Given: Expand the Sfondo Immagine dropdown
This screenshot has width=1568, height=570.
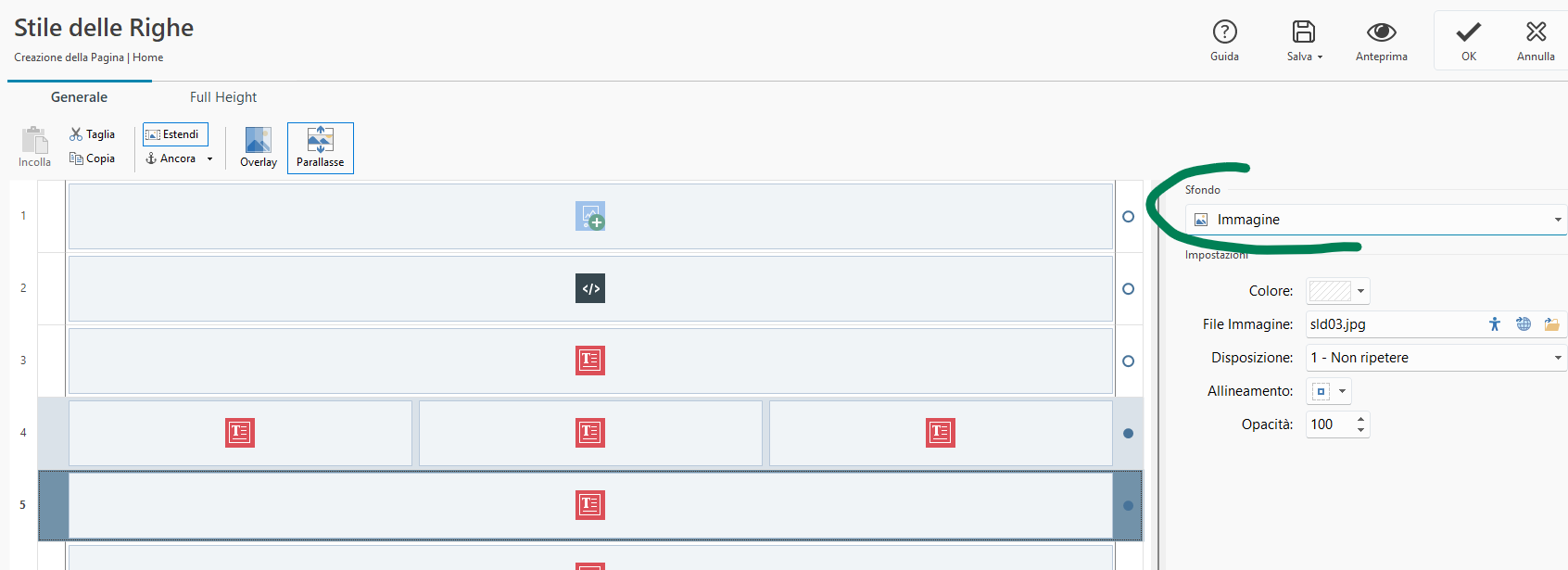Looking at the screenshot, I should pyautogui.click(x=1375, y=220).
